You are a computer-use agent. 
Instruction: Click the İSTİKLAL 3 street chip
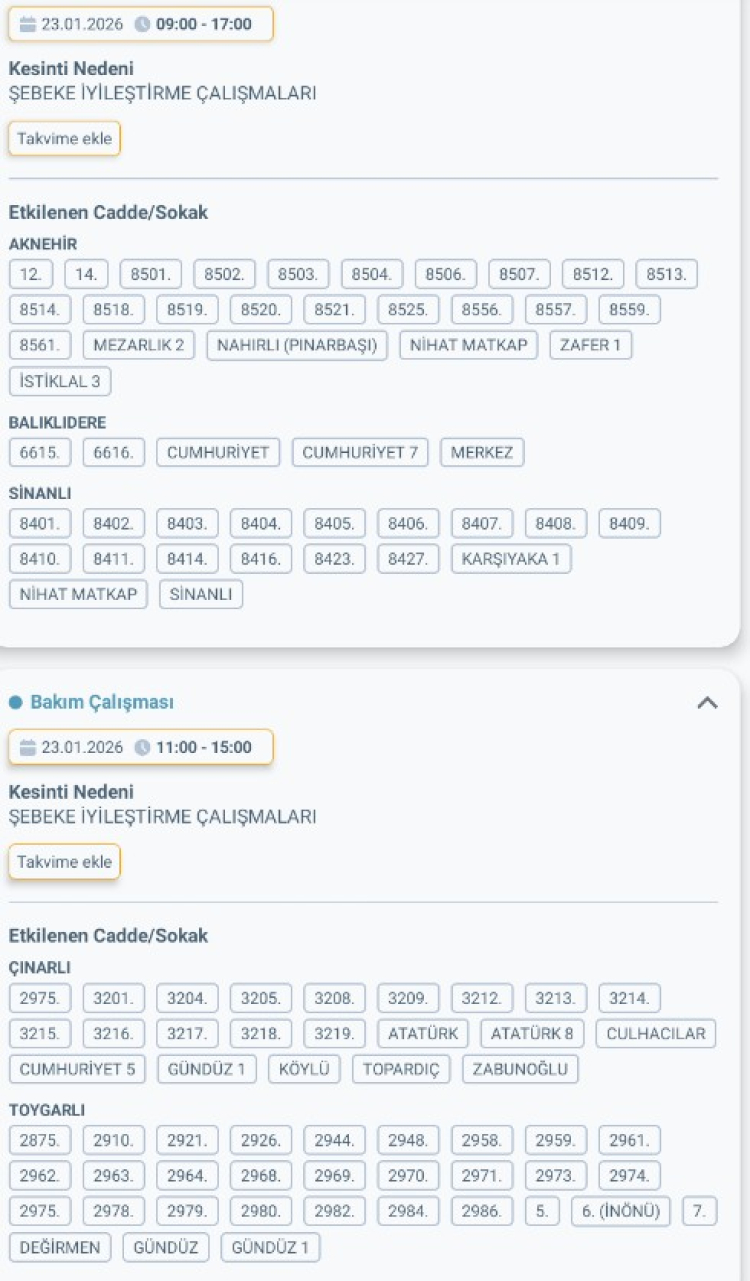tap(60, 381)
